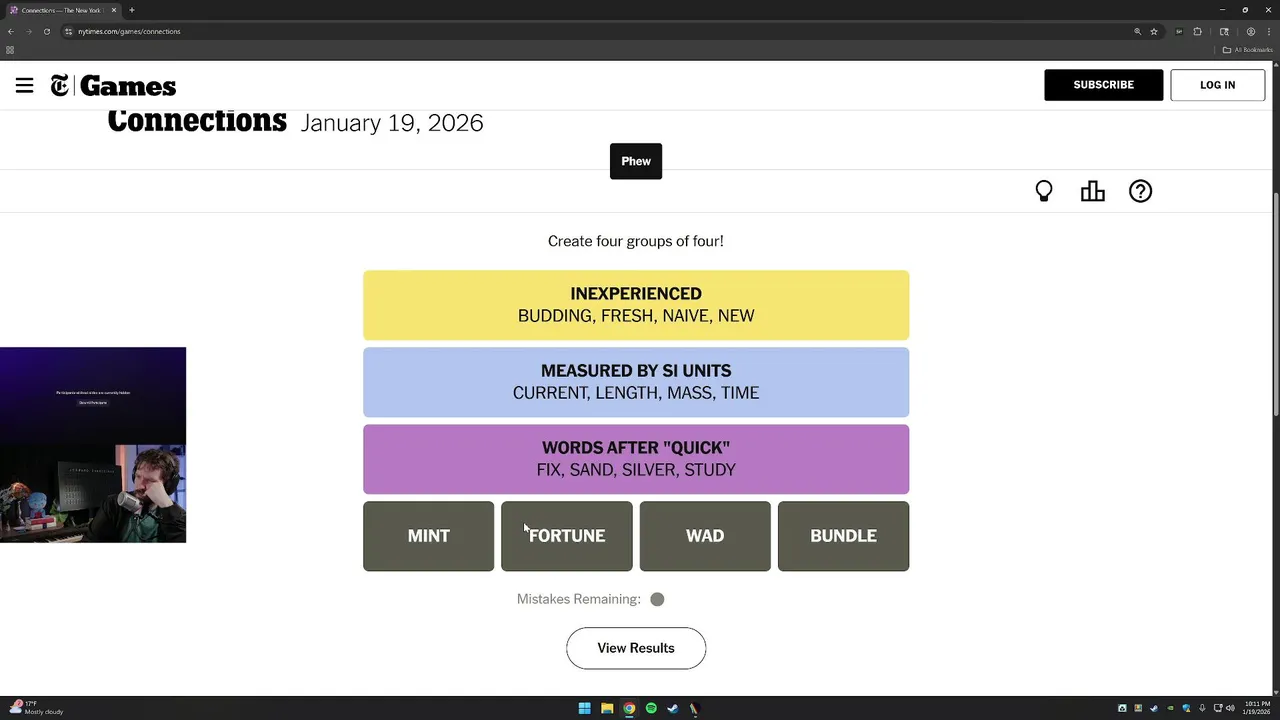Viewport: 1280px width, 720px height.
Task: Click the lightbulb hints icon
Action: [1044, 191]
